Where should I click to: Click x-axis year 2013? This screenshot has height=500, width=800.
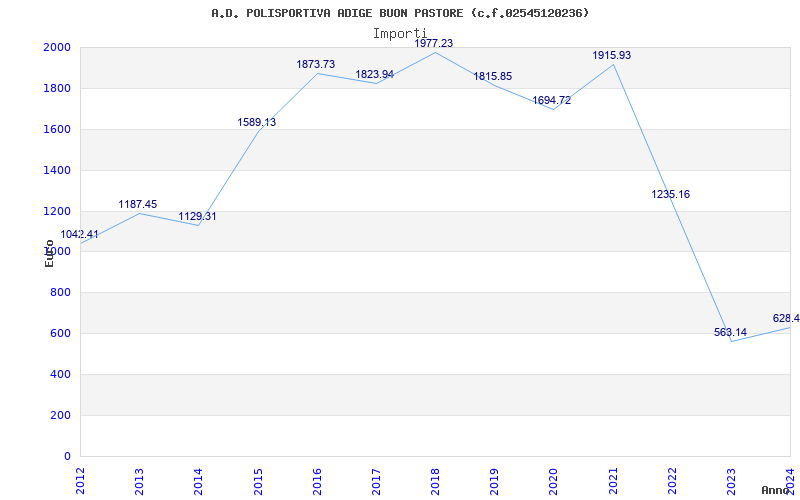pyautogui.click(x=140, y=481)
